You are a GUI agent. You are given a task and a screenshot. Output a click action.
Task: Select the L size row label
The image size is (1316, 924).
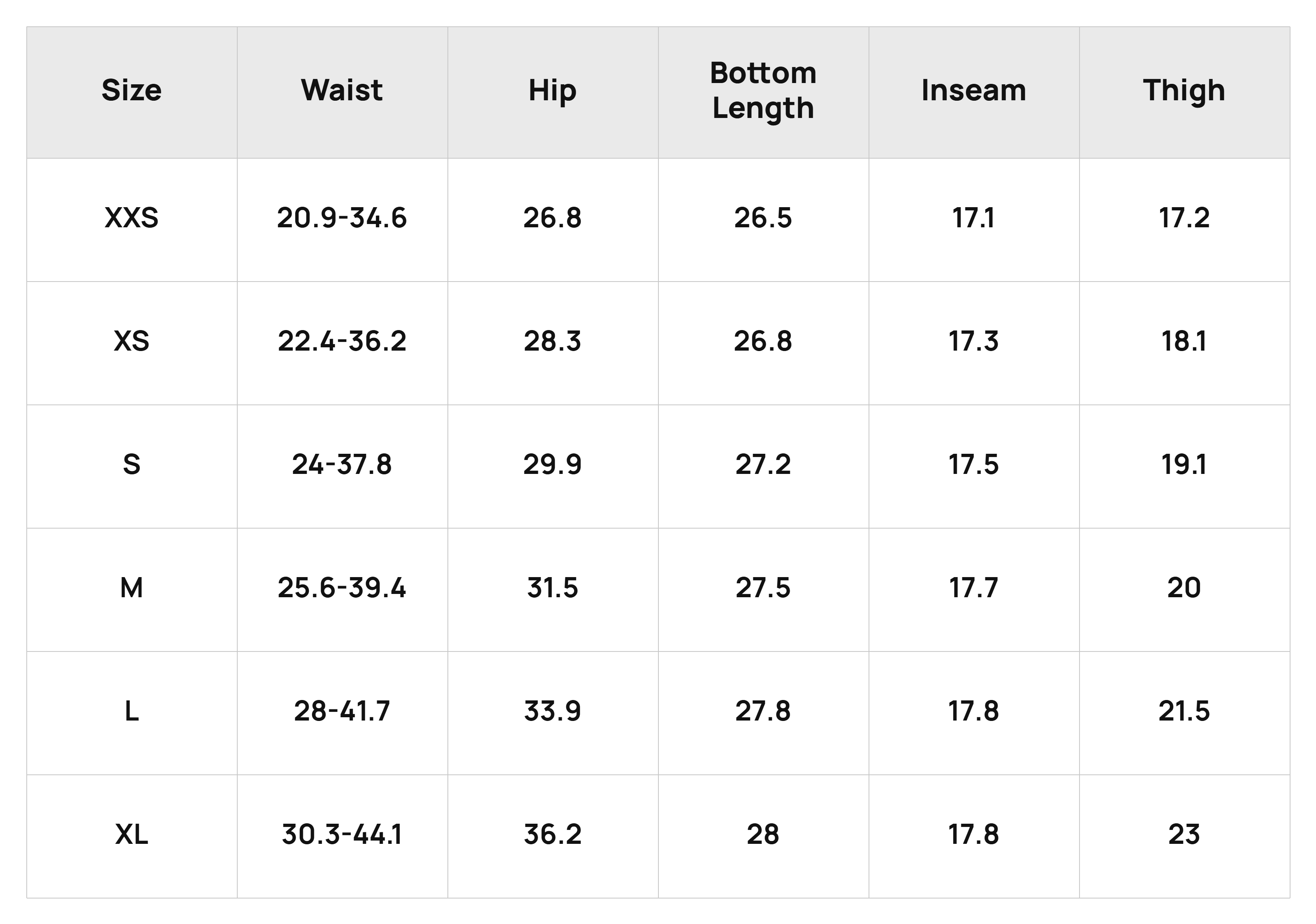pos(131,711)
